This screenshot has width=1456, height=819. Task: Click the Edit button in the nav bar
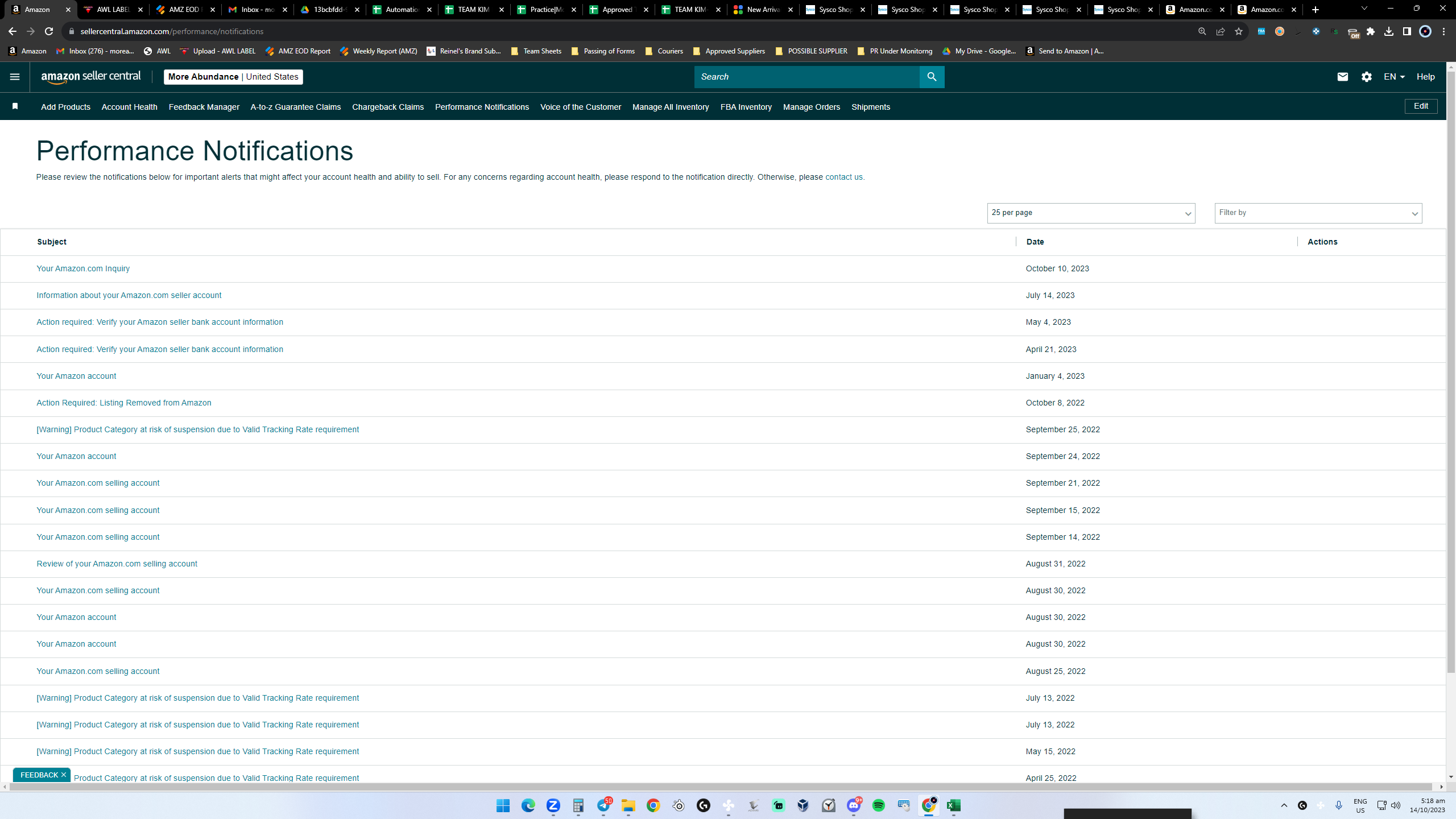(x=1421, y=106)
